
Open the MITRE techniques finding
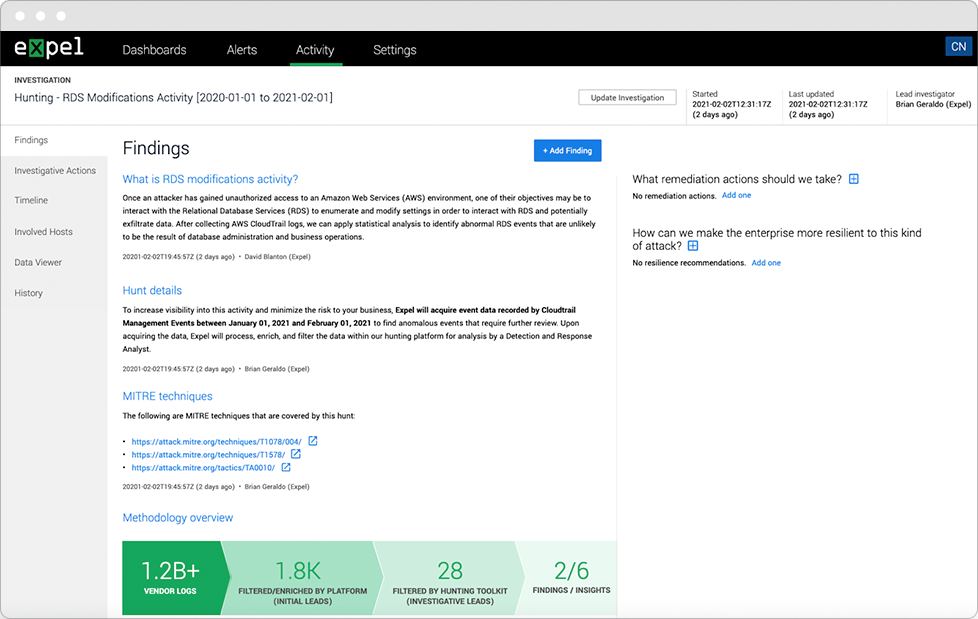167,396
